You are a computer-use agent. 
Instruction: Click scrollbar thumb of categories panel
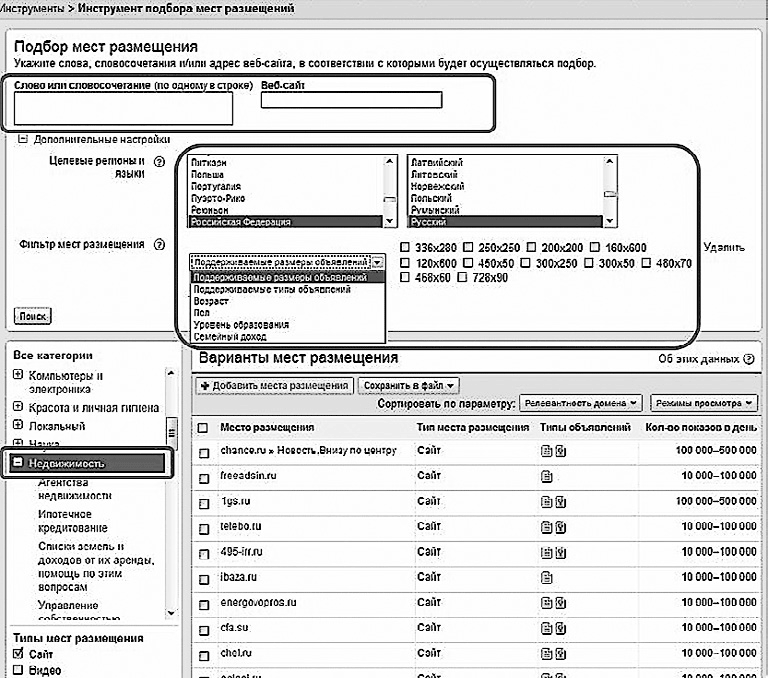pyautogui.click(x=171, y=433)
